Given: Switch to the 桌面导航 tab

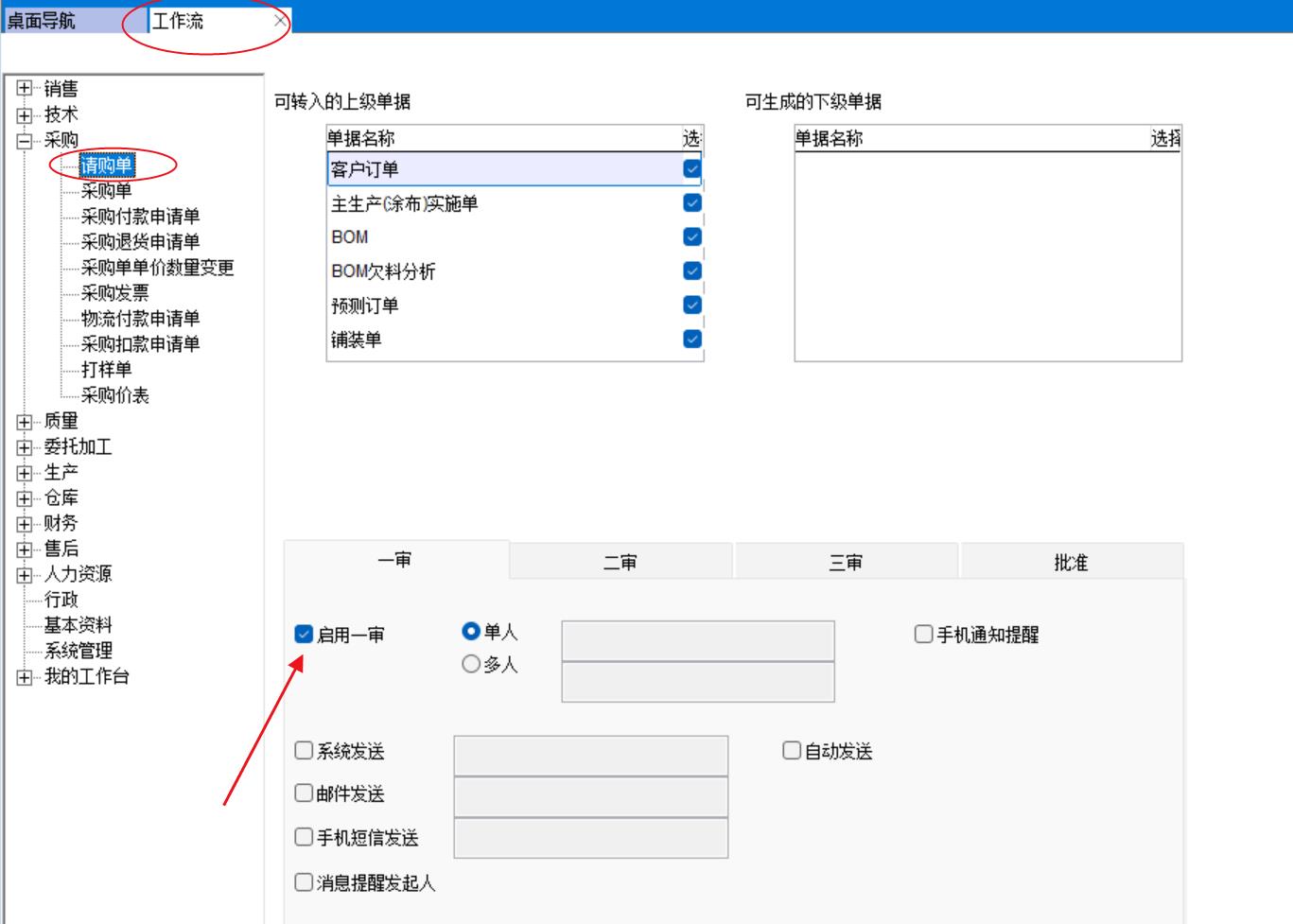Looking at the screenshot, I should pos(43,21).
